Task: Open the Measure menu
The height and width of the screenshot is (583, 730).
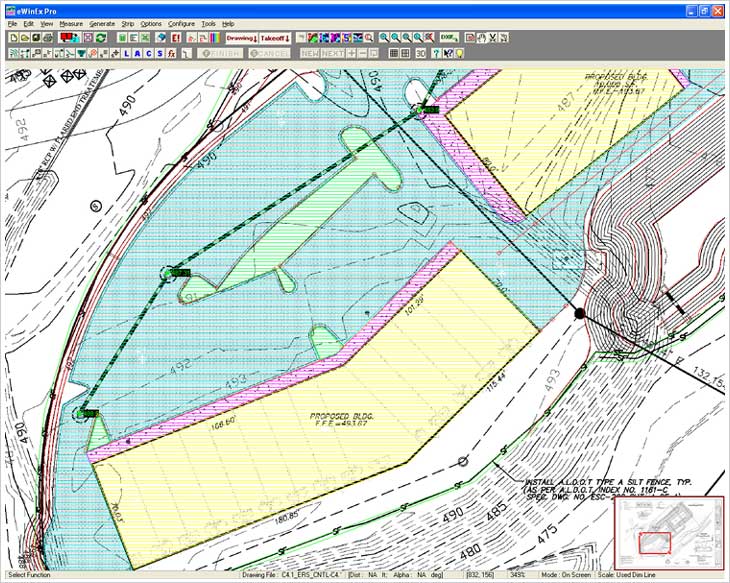Action: click(x=71, y=24)
